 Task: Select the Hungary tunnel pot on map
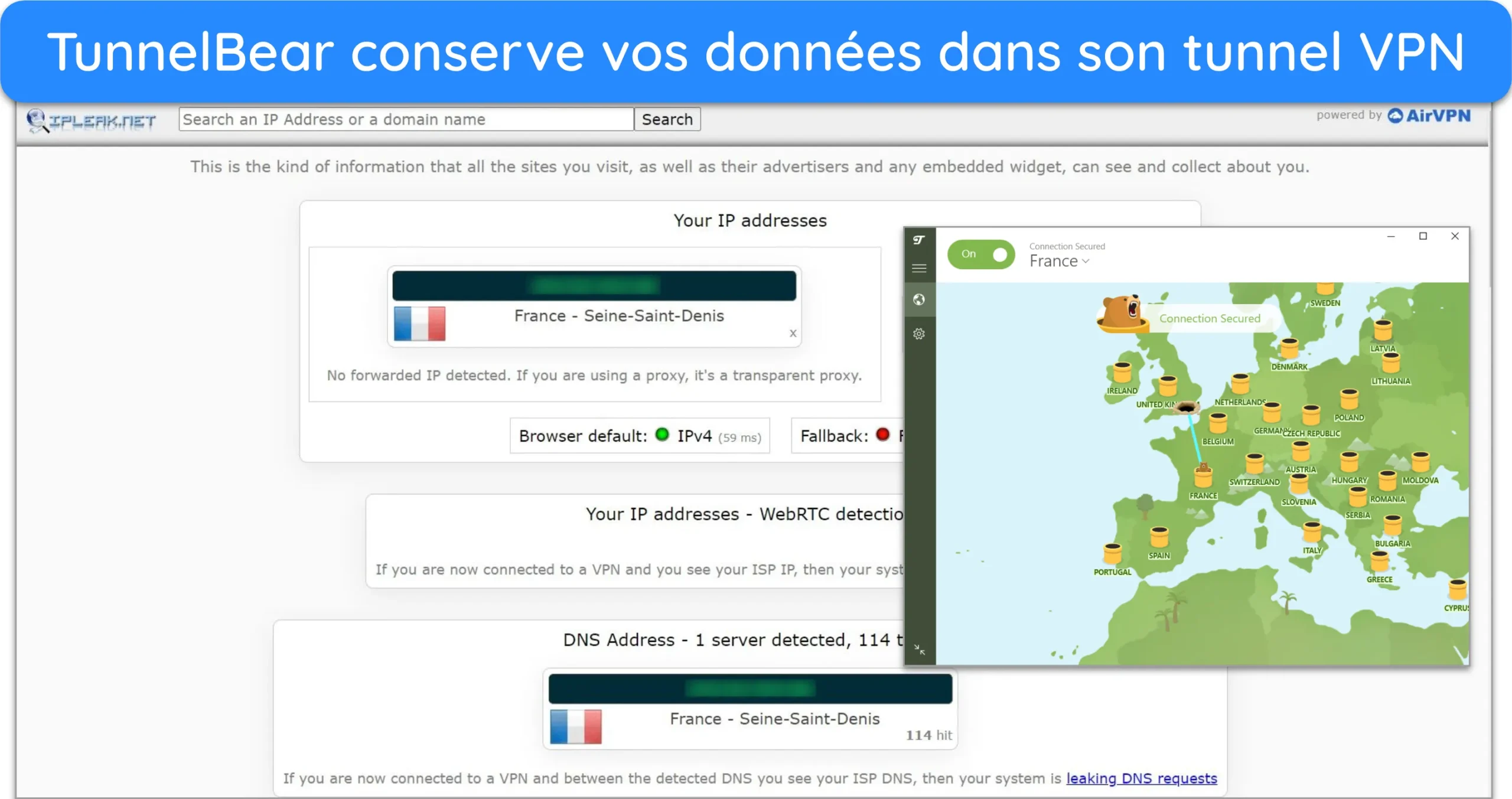[1349, 462]
